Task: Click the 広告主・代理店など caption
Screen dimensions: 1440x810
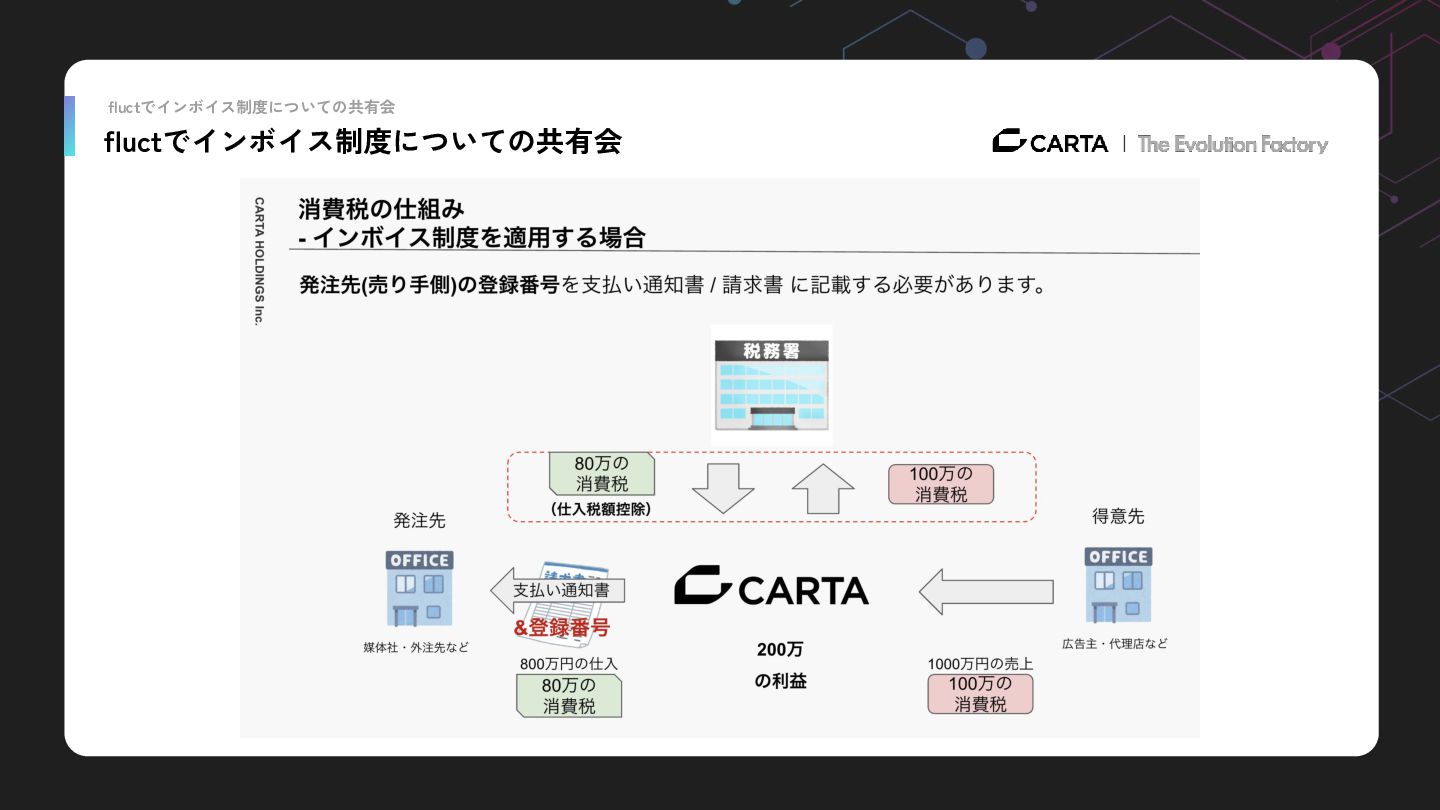Action: 1115,644
